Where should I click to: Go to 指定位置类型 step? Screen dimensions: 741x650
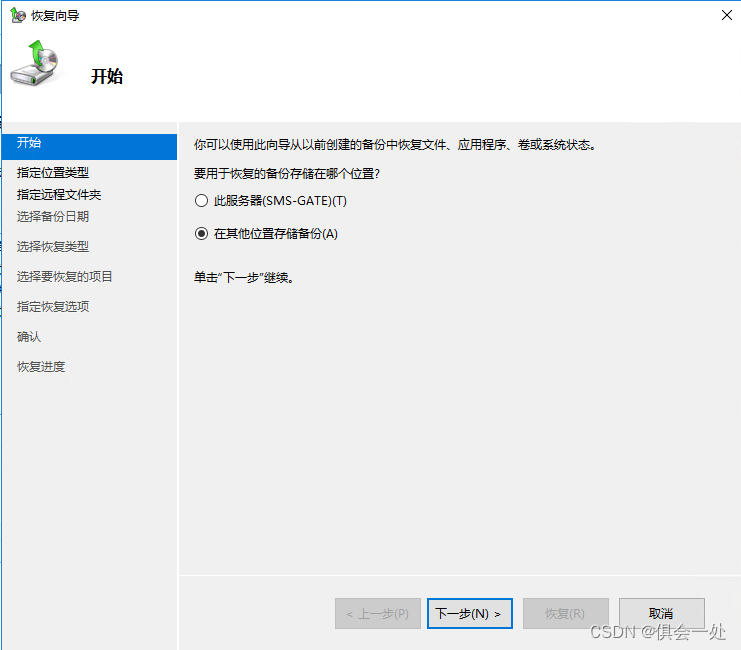(53, 173)
